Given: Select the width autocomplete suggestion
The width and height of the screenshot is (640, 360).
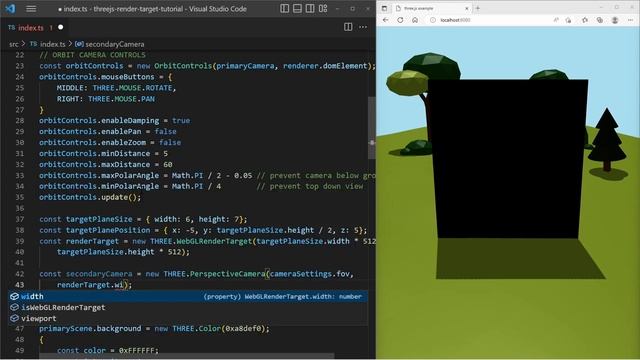Looking at the screenshot, I should point(188,296).
